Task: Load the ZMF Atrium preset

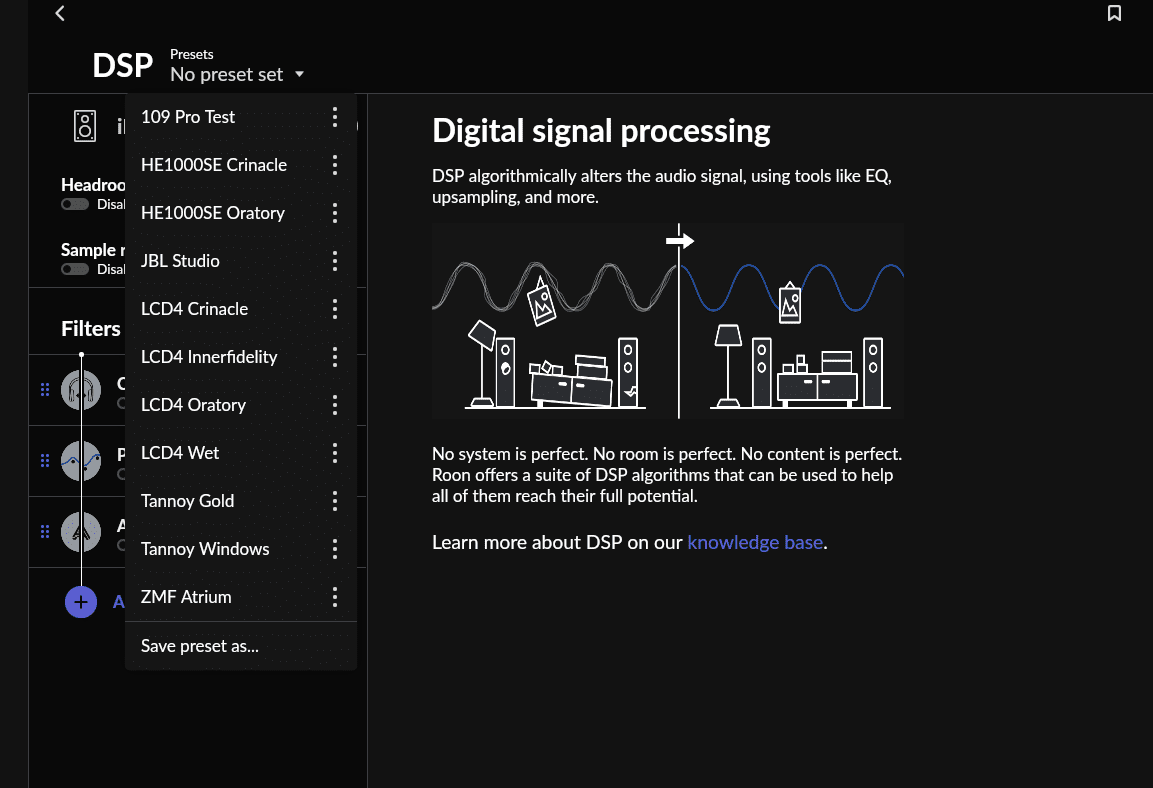Action: coord(185,597)
